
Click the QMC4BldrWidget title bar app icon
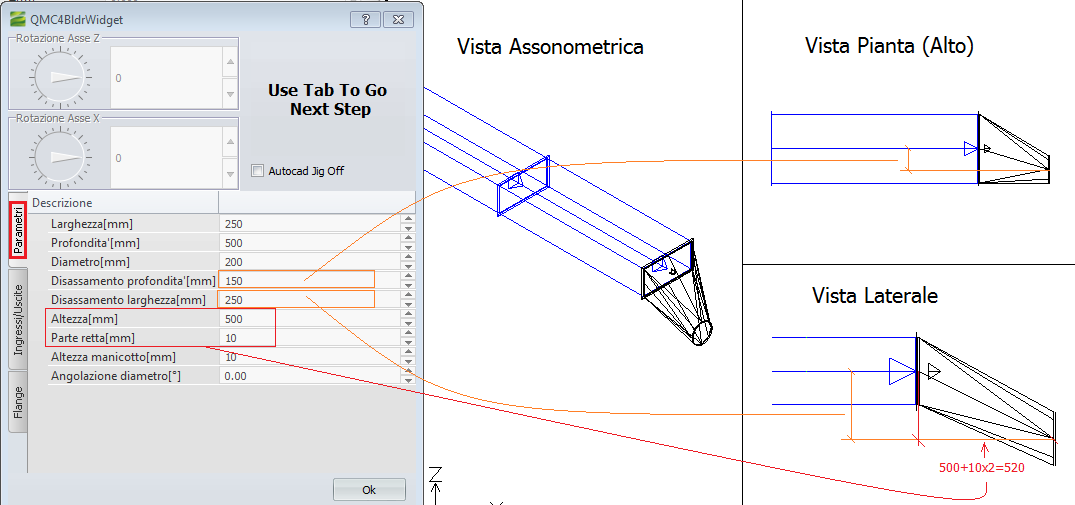click(x=16, y=18)
